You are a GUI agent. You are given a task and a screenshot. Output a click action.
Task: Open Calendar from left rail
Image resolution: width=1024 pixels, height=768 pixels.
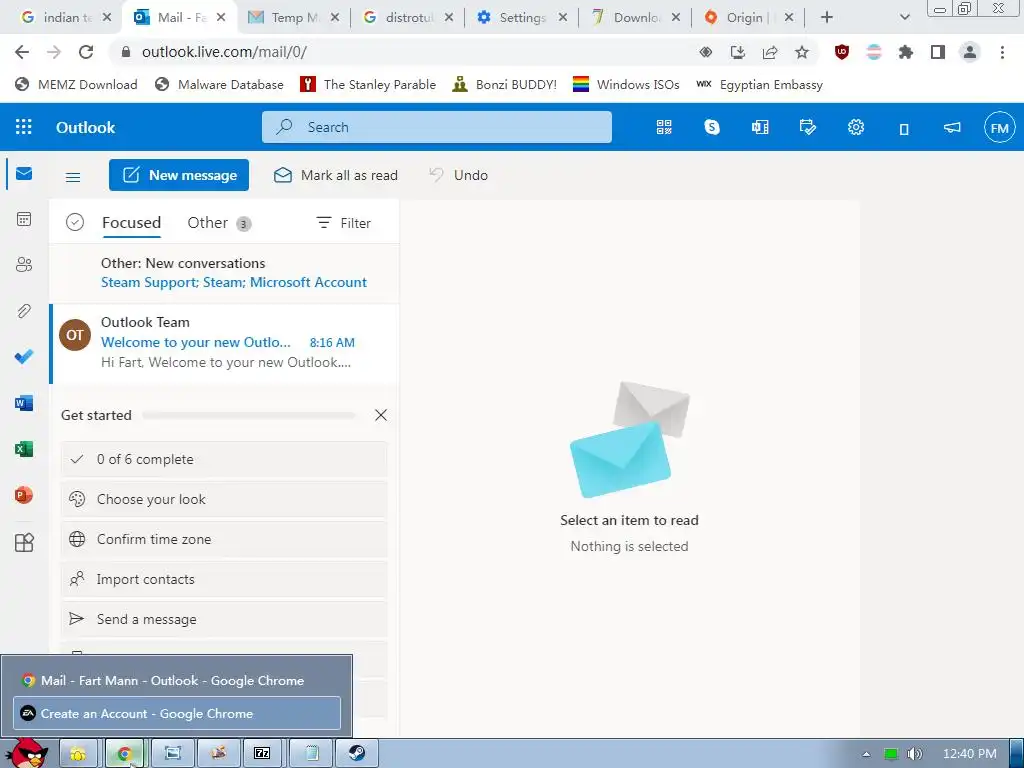click(24, 219)
